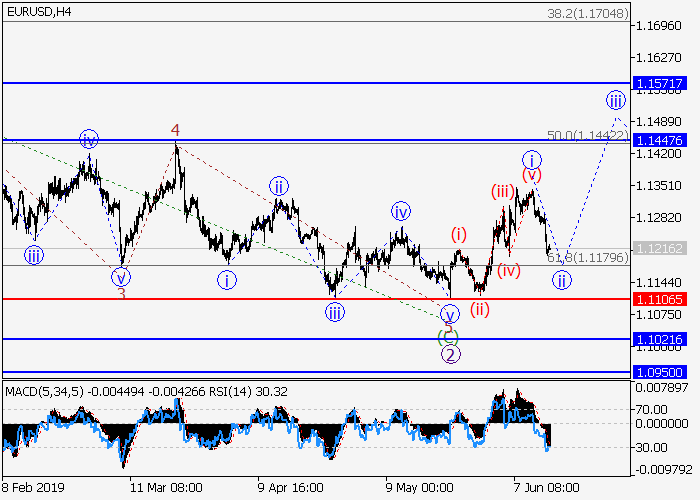Click the EURUSD,H4 chart title
The width and height of the screenshot is (700, 500).
pyautogui.click(x=37, y=10)
